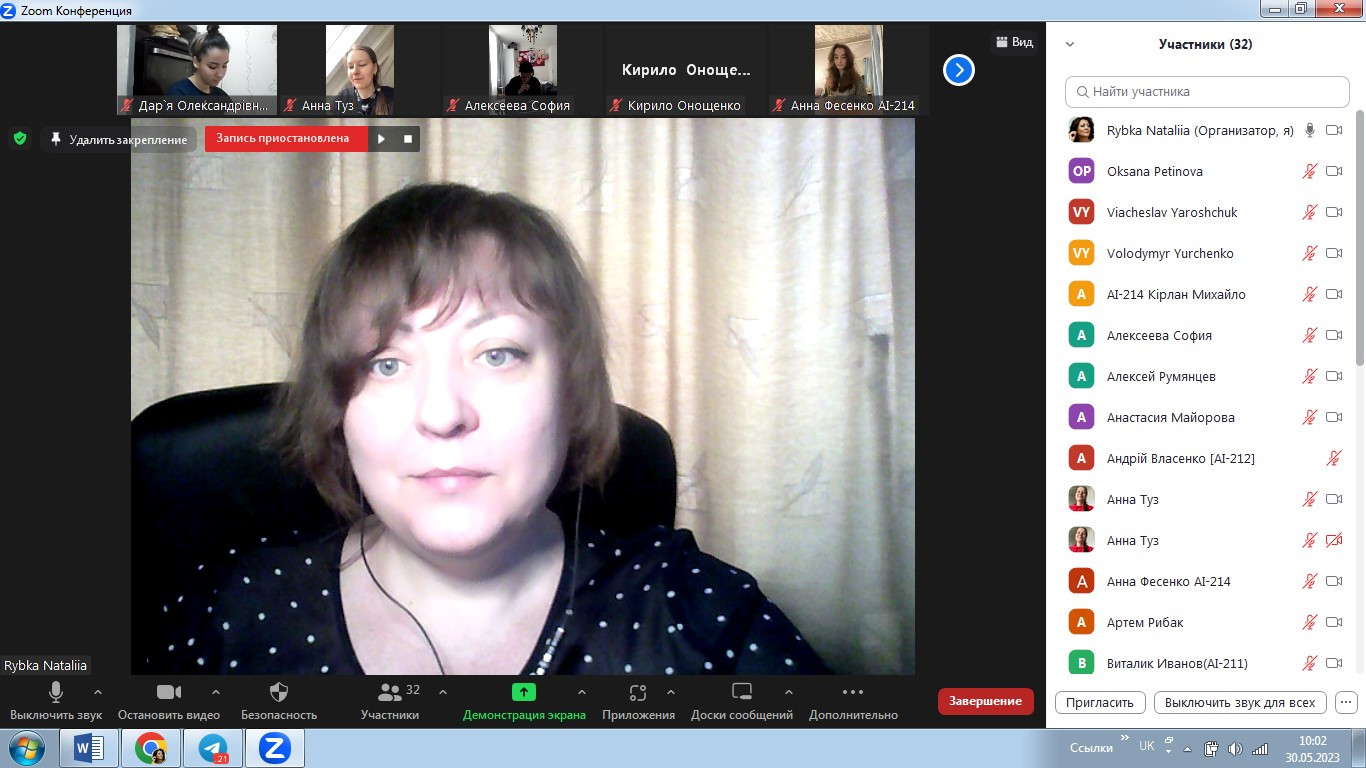The image size is (1366, 768).
Task: Resume the paused recording
Action: tap(381, 139)
